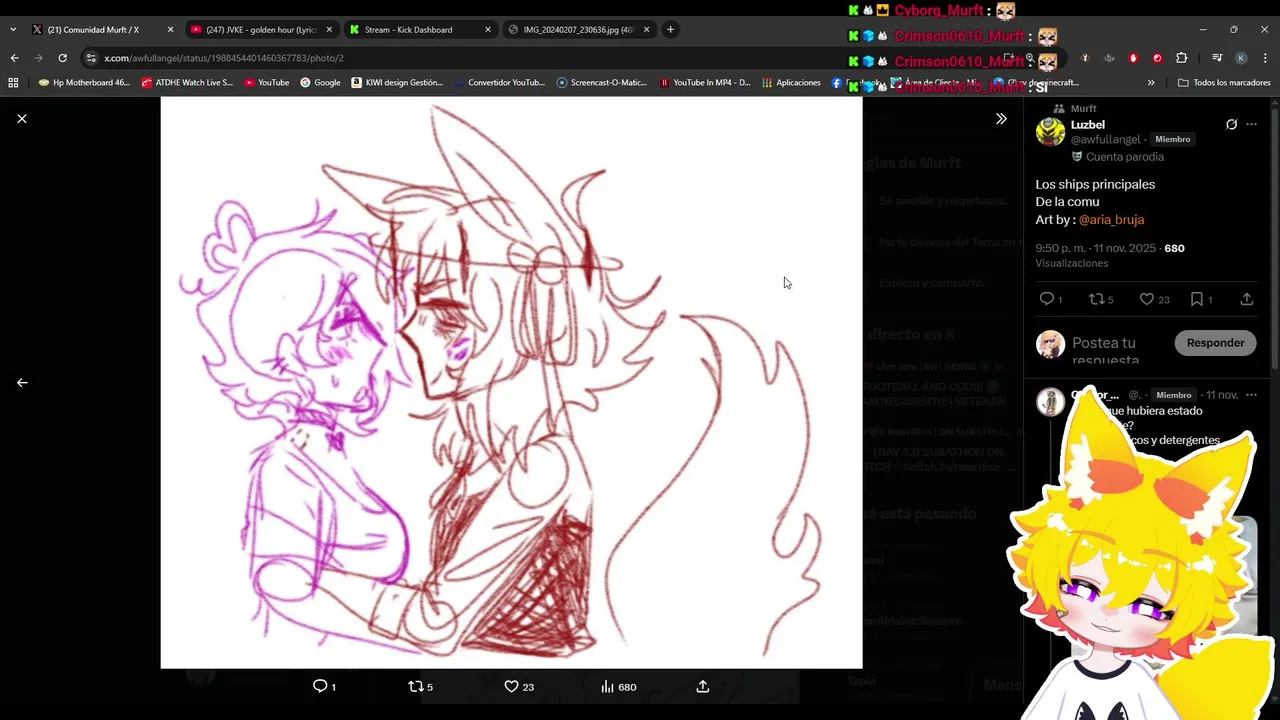
Task: Open the tab search dropdown arrow
Action: tap(13, 29)
